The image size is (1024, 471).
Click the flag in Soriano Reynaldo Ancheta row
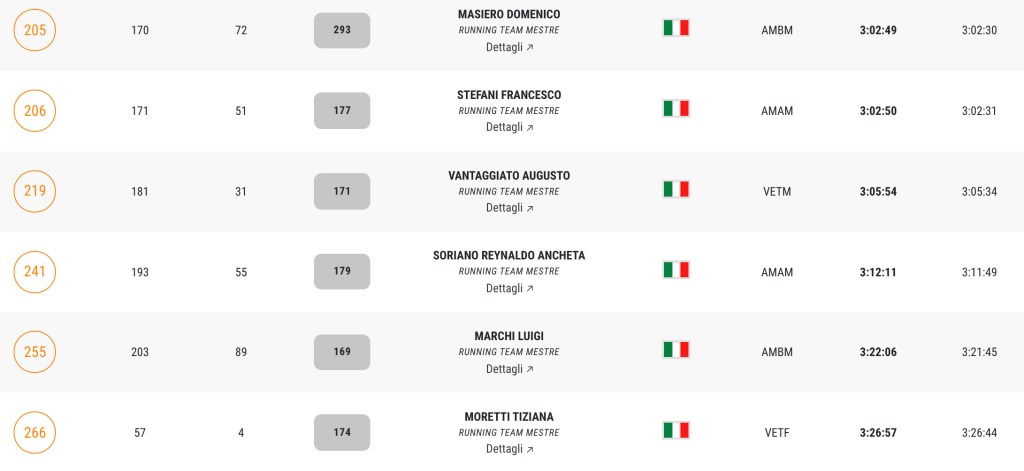[676, 269]
